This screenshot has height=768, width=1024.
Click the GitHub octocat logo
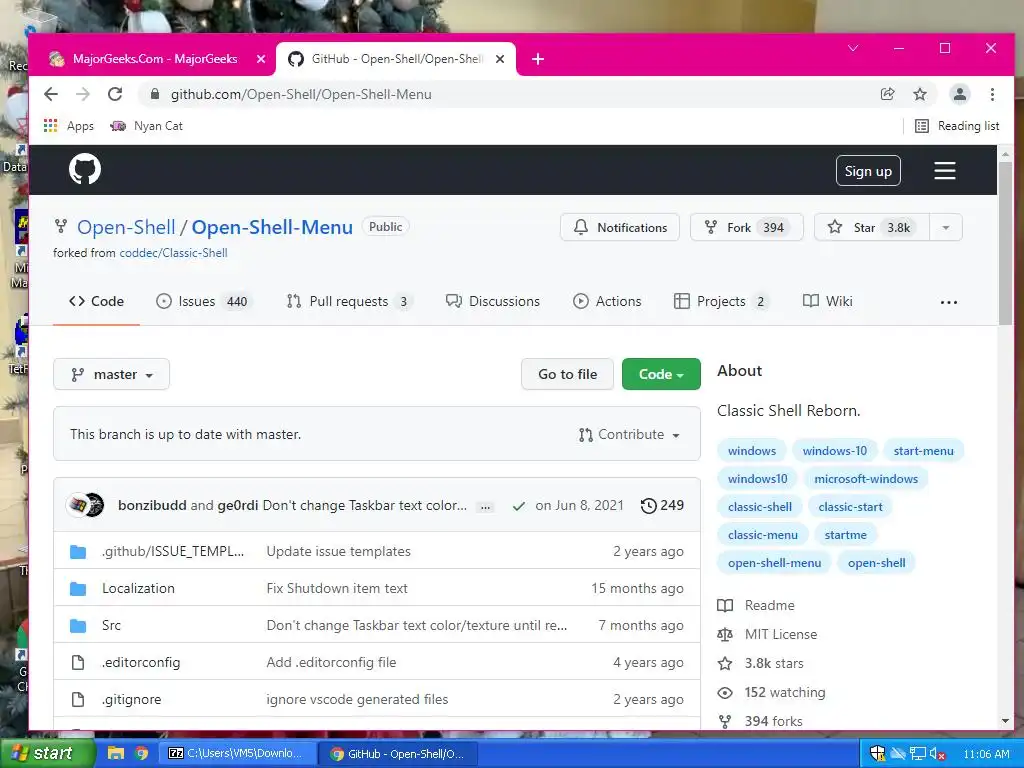85,169
